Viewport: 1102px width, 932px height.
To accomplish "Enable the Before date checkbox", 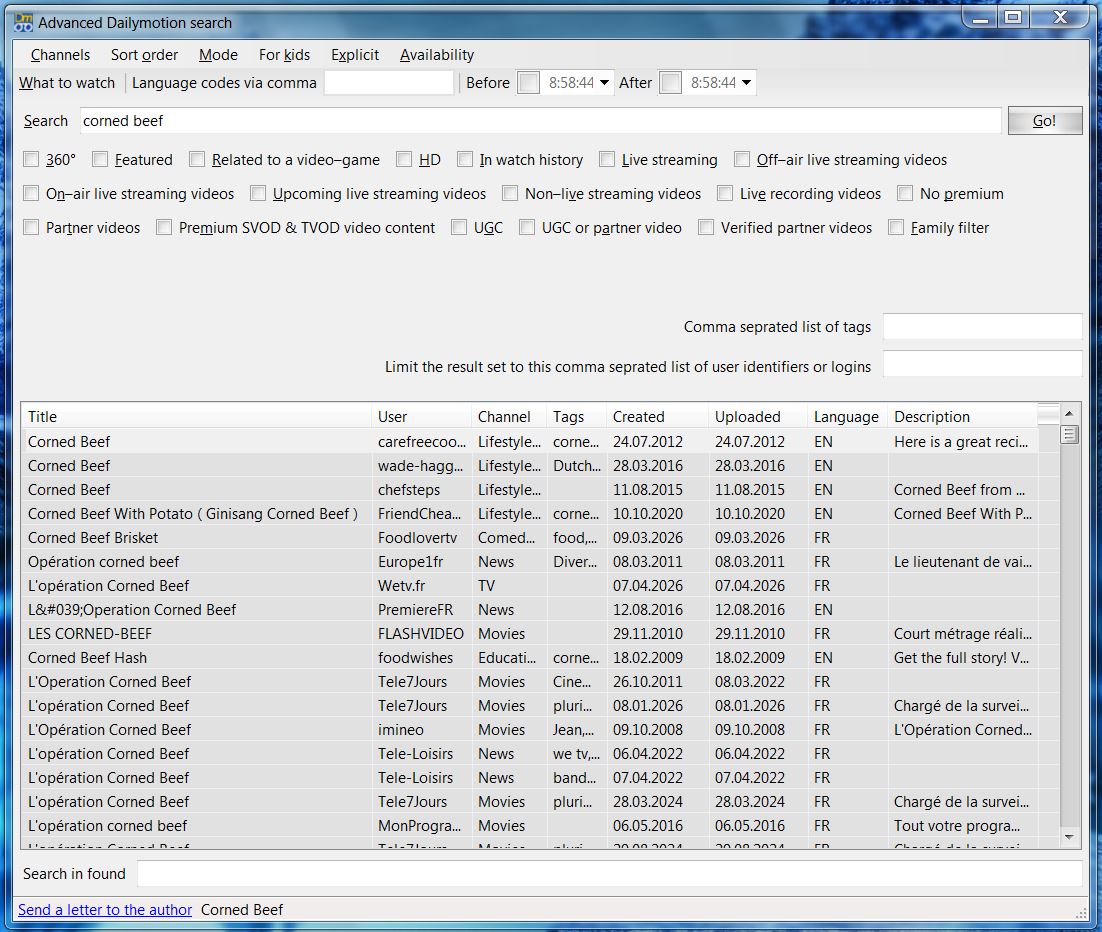I will 528,83.
